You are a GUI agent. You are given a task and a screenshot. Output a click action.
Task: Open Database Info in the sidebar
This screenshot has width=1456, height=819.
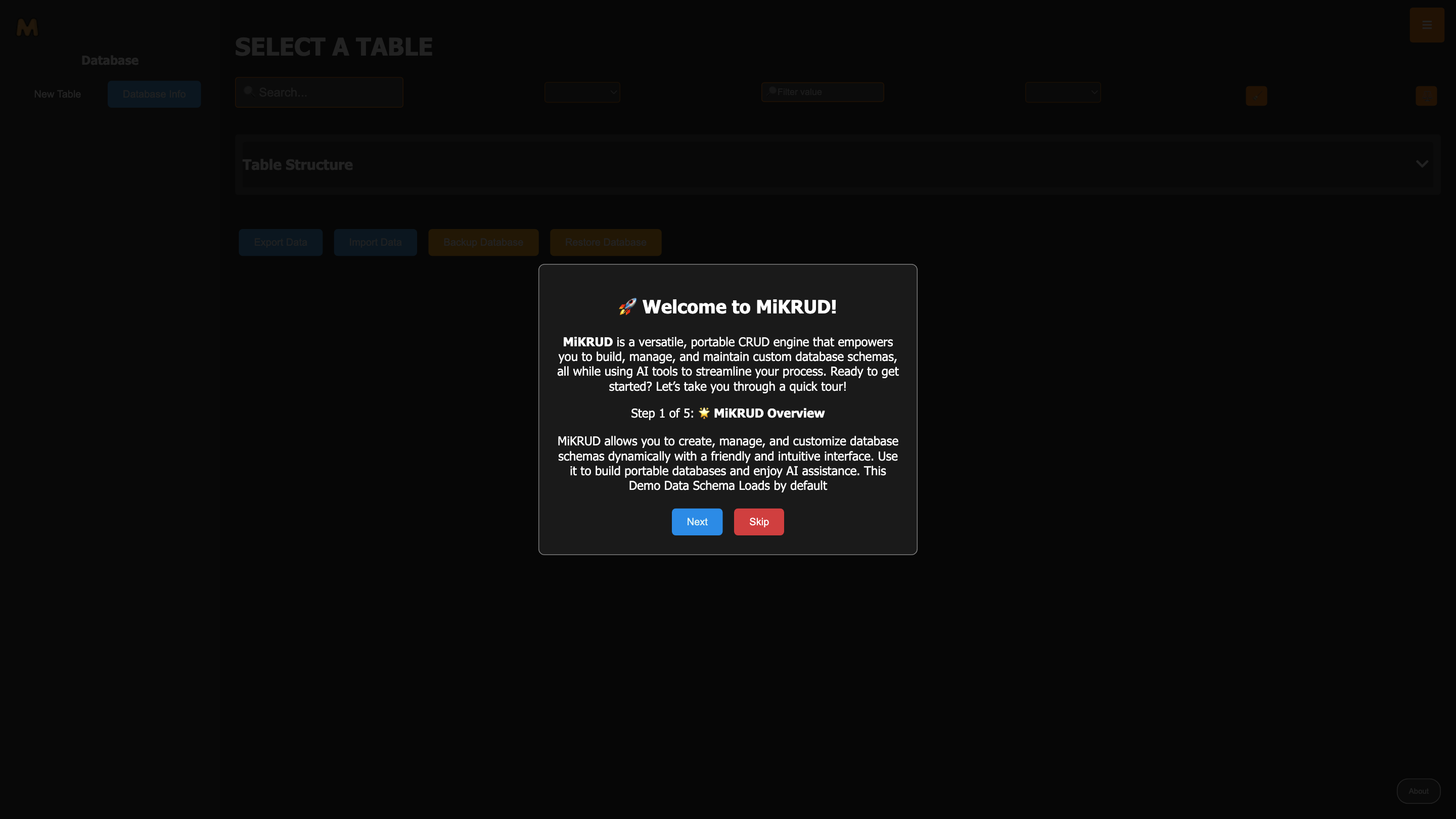[154, 95]
